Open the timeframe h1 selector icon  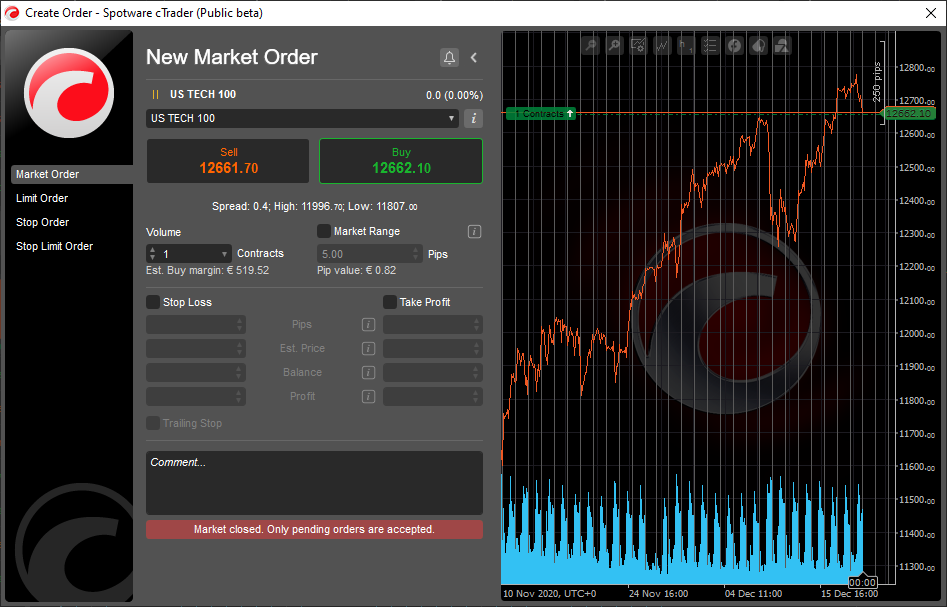[686, 45]
